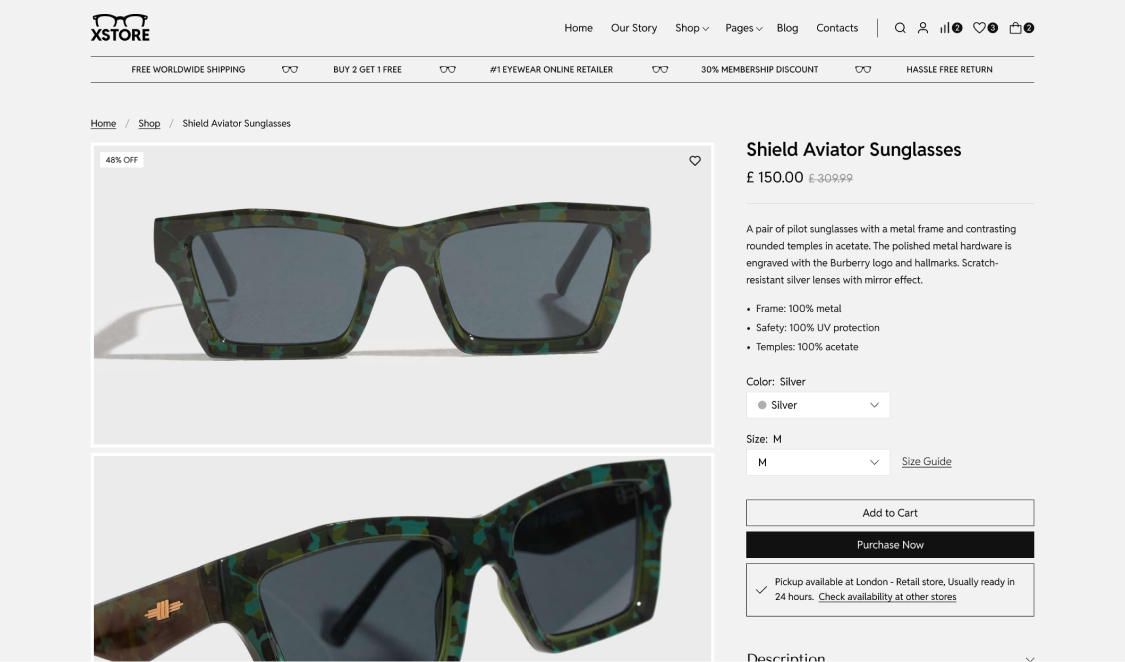The height and width of the screenshot is (662, 1125).
Task: Click the Purchase Now button
Action: [889, 545]
